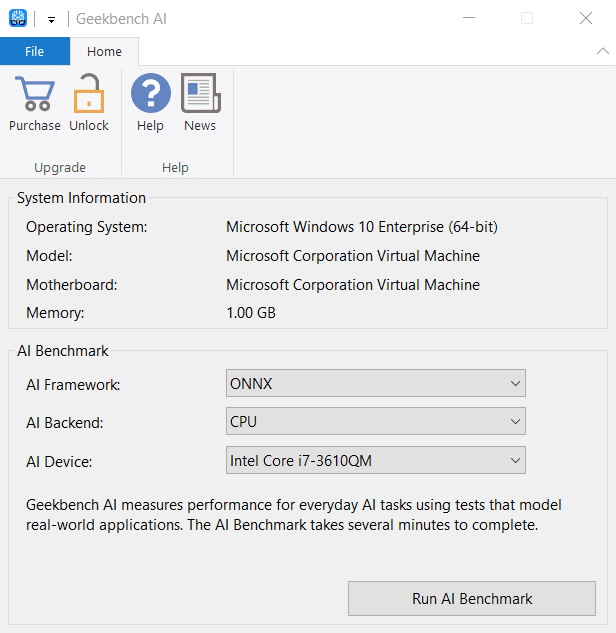Collapse the ribbon with the chevron

point(601,51)
